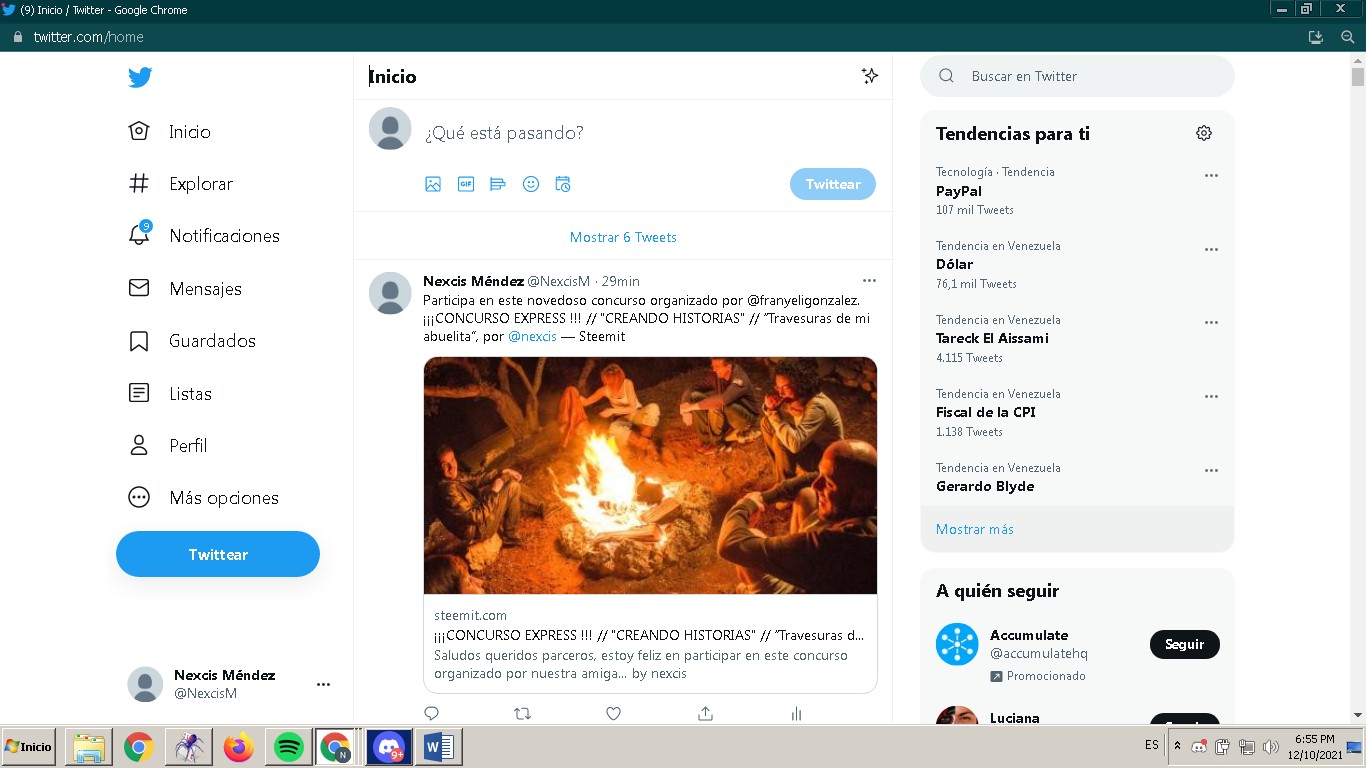Create a poll in the tweet composer

click(498, 184)
